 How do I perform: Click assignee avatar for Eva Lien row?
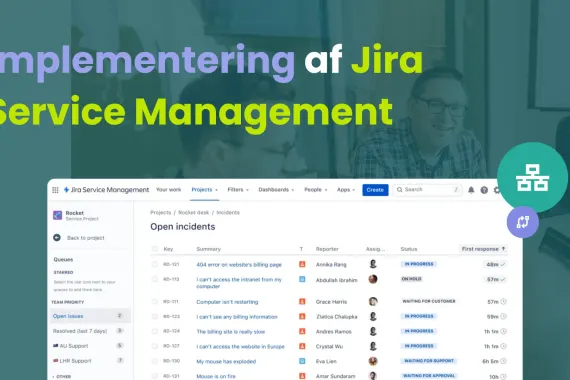coord(373,361)
